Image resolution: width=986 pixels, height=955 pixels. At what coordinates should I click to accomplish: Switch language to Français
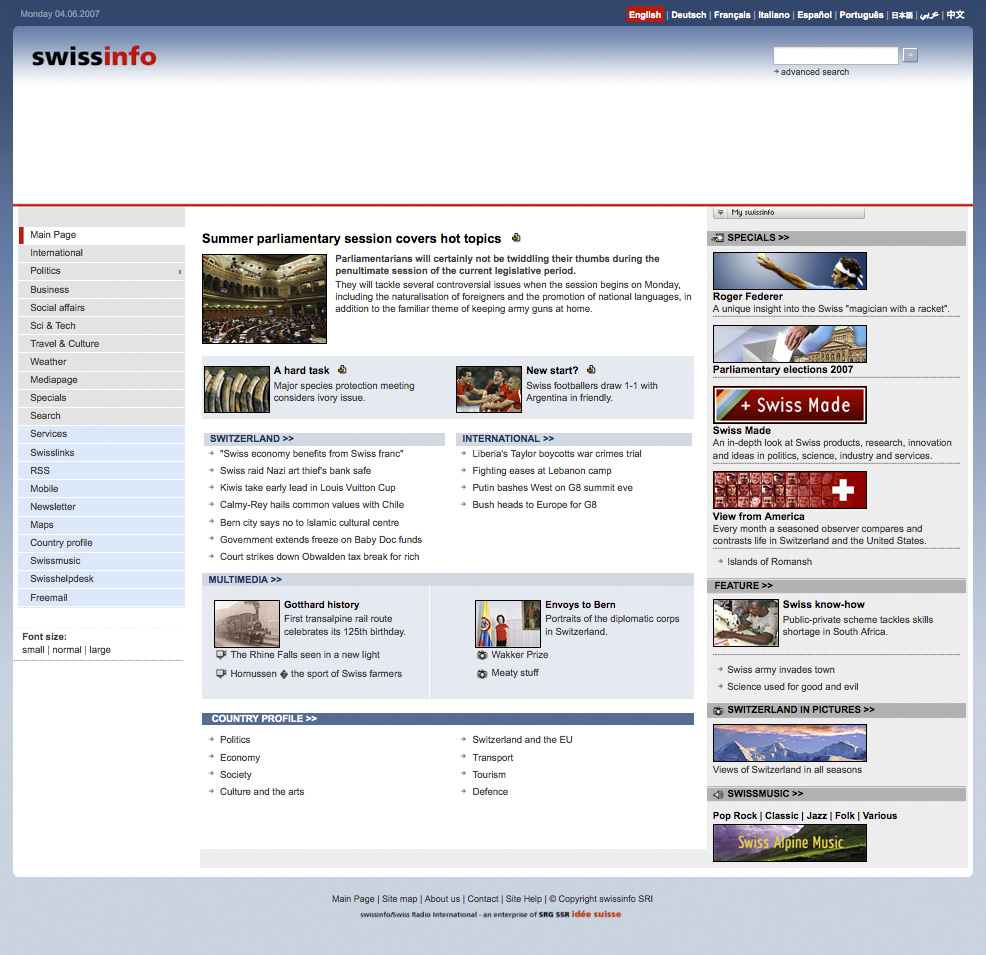(x=732, y=14)
